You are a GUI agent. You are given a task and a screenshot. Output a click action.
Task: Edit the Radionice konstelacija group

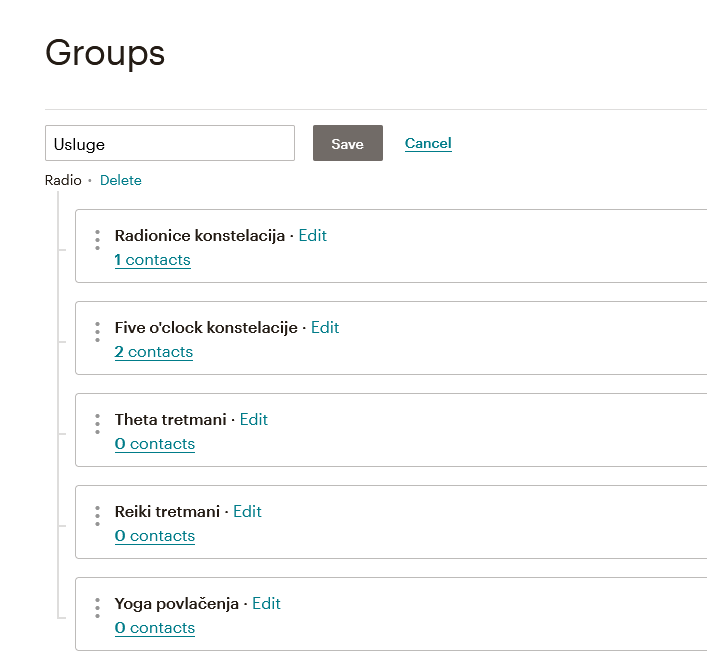[x=312, y=236]
